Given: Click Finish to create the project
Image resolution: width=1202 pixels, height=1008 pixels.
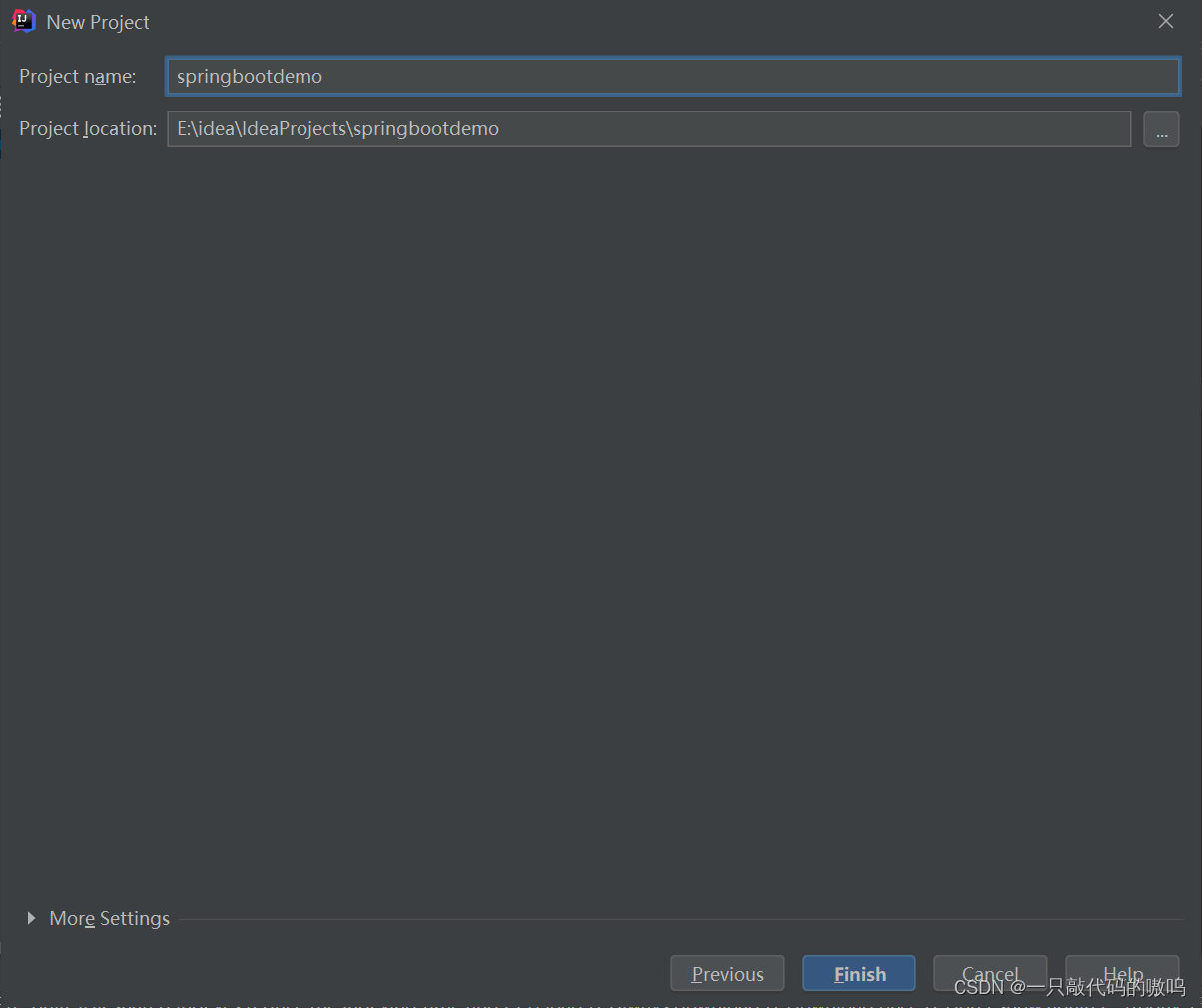Looking at the screenshot, I should pos(859,974).
